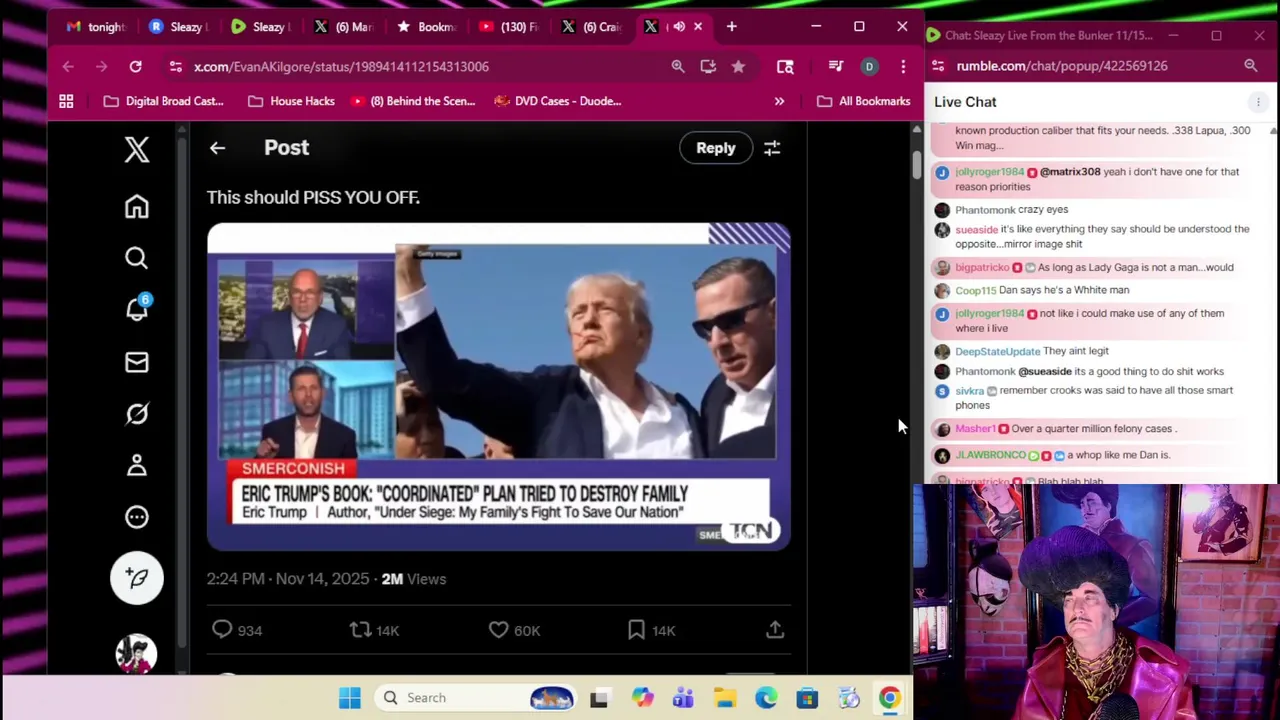Viewport: 1280px width, 720px height.
Task: Open the Chrome media control icon
Action: pyautogui.click(x=836, y=66)
